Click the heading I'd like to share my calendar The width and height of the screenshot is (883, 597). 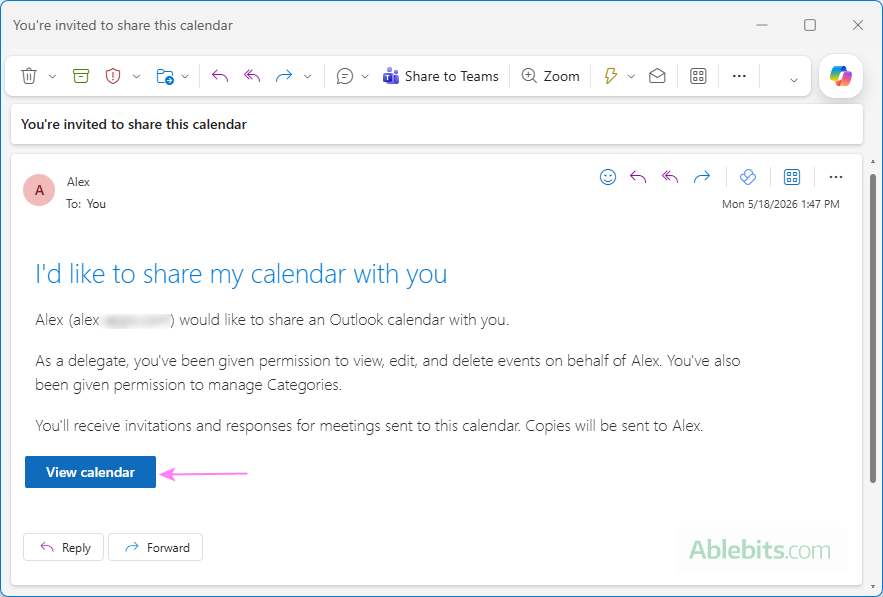click(x=241, y=274)
